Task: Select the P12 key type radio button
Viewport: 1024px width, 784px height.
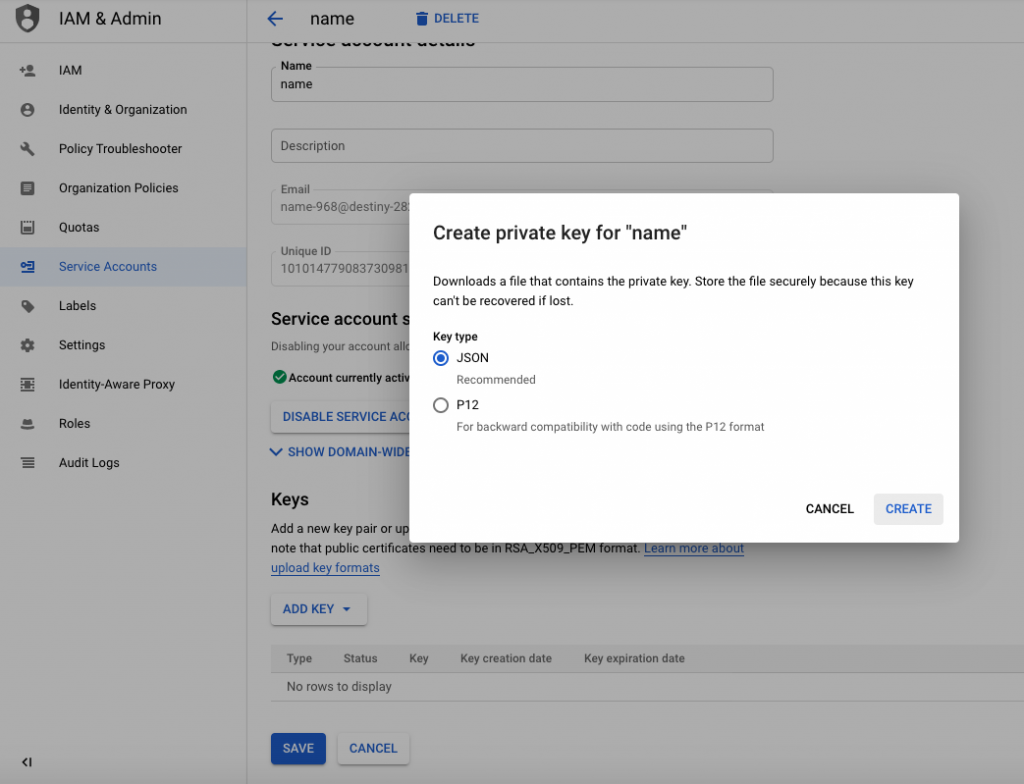Action: coord(441,405)
